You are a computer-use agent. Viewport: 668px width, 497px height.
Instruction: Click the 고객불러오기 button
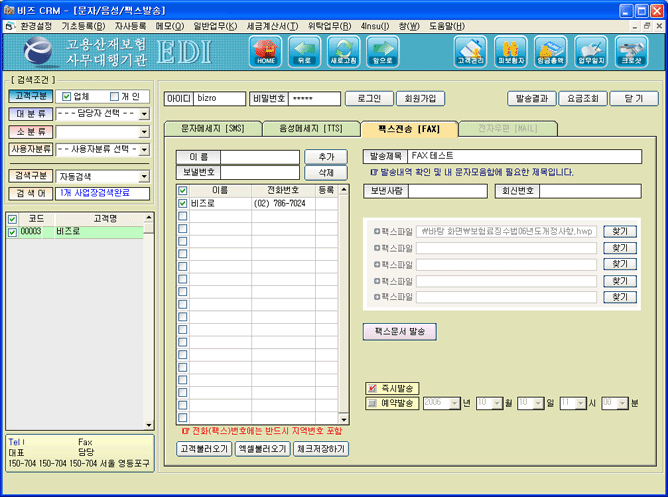[x=204, y=449]
